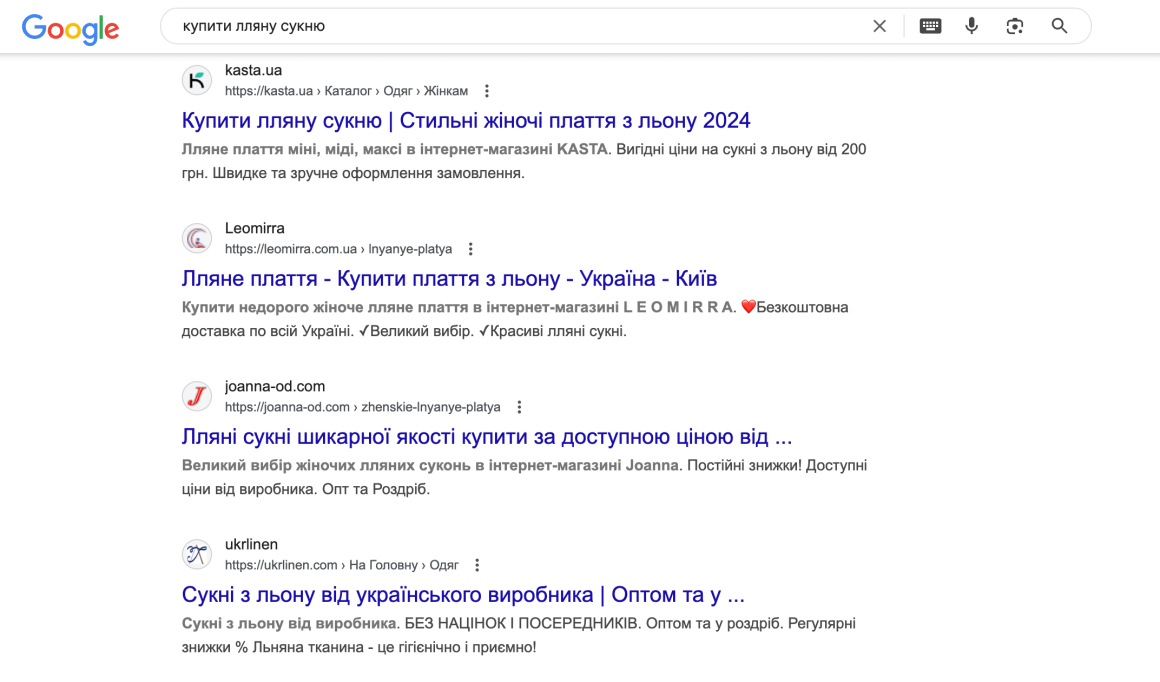The height and width of the screenshot is (682, 1160).
Task: Click the ukrlinen site favicon
Action: pyautogui.click(x=197, y=554)
